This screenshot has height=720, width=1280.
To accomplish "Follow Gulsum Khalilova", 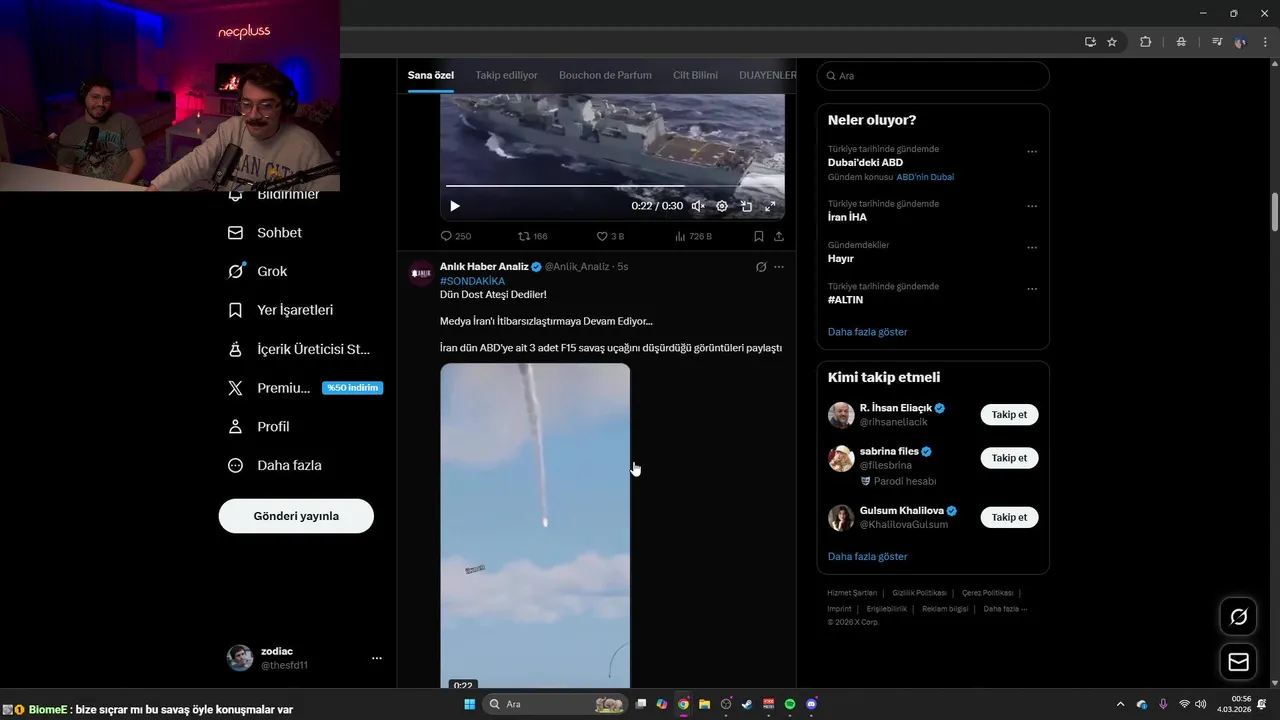I will click(1009, 517).
